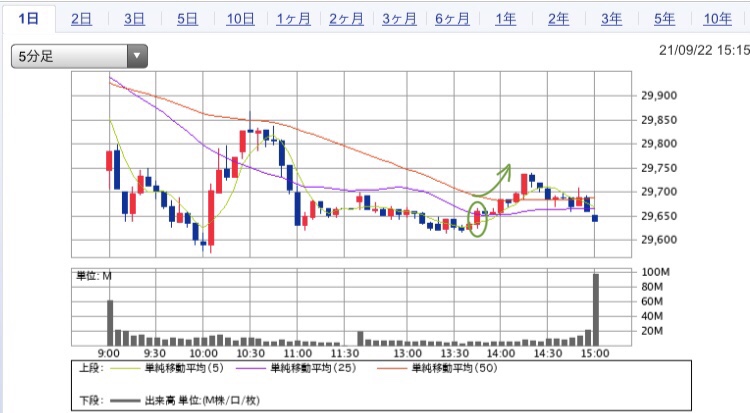Switch to the 3日 period tab

pos(134,19)
